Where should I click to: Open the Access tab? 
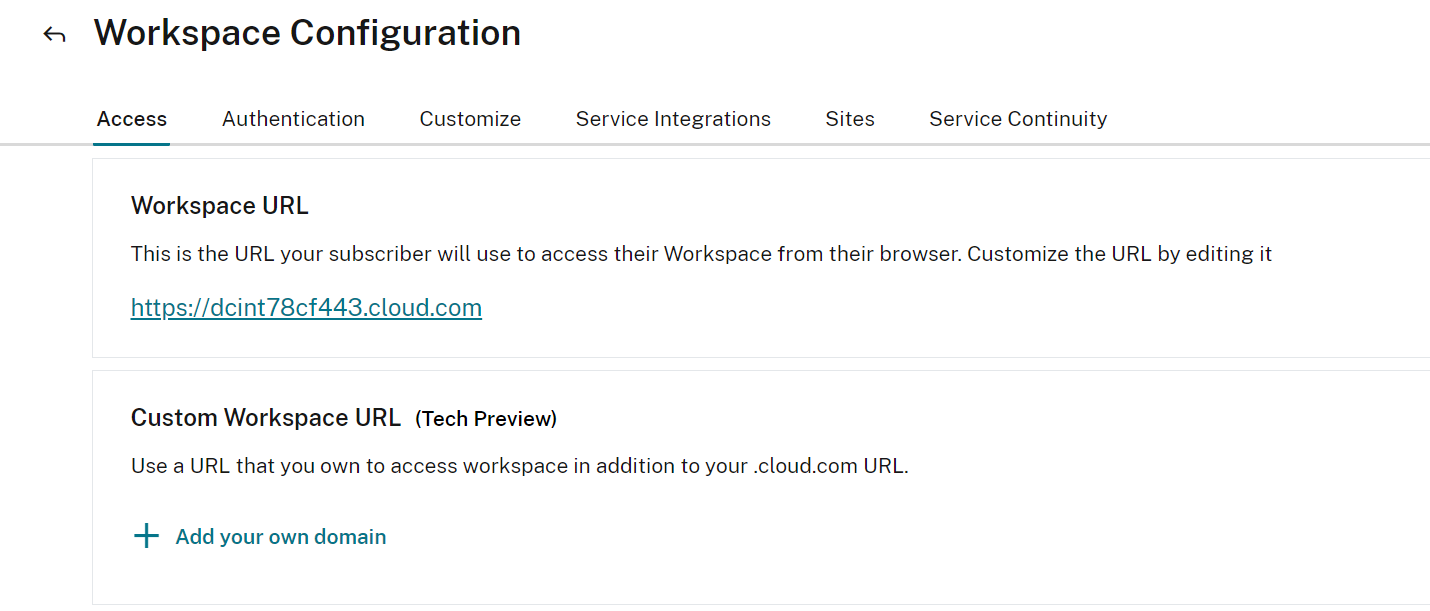132,119
